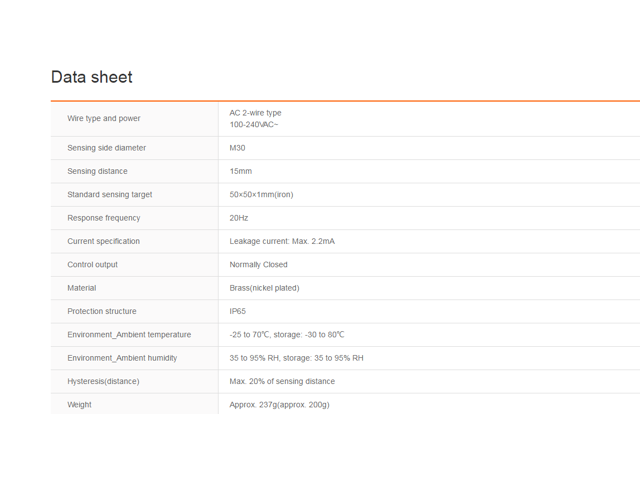The height and width of the screenshot is (480, 640).
Task: Select the "Wire type and power" row label
Action: [x=104, y=118]
